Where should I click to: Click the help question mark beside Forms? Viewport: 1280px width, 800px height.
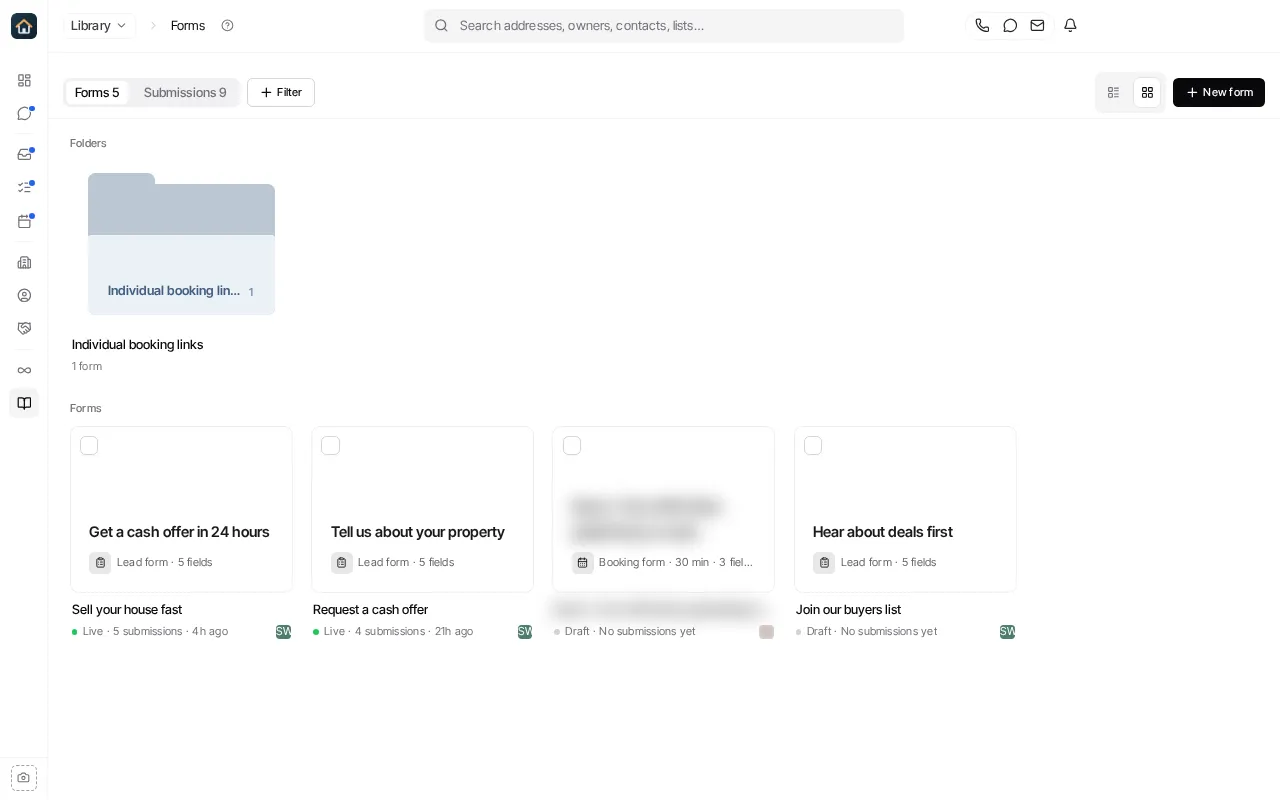pyautogui.click(x=227, y=25)
